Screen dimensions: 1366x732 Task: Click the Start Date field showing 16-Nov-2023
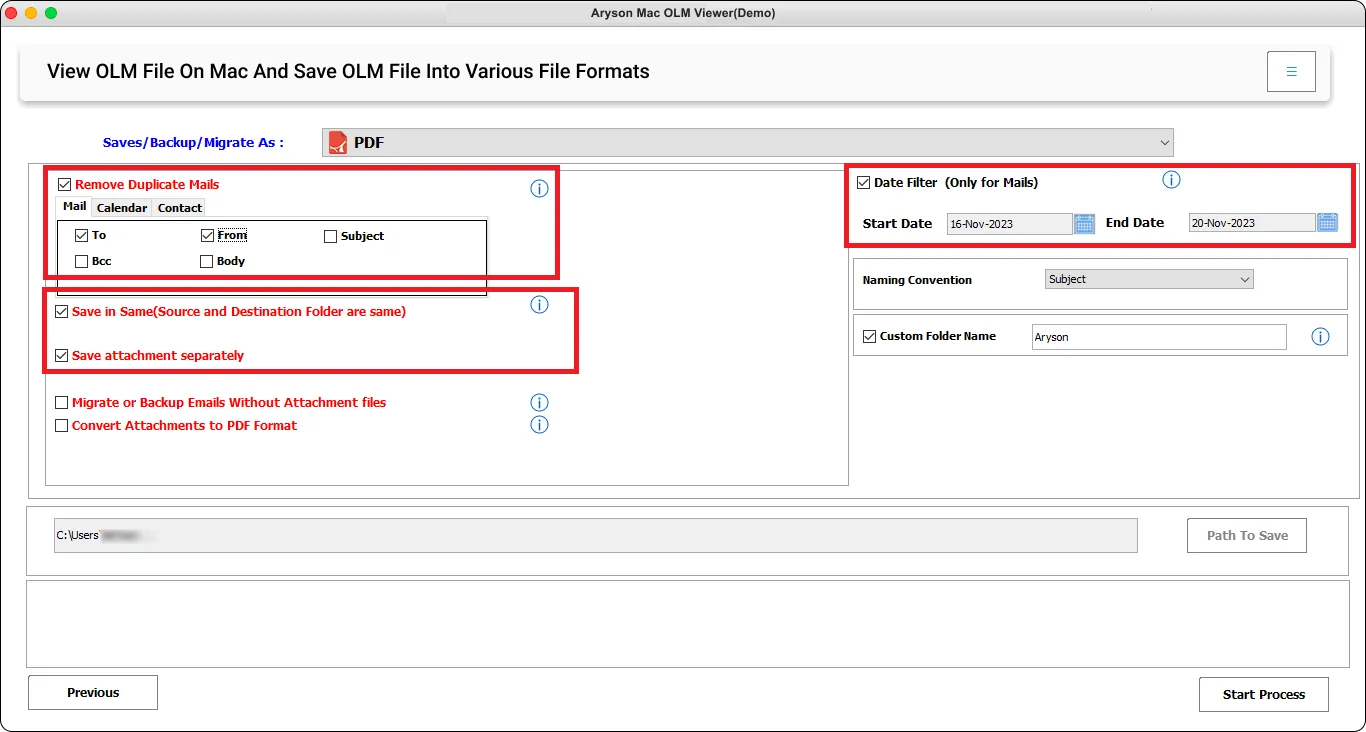coord(1010,224)
